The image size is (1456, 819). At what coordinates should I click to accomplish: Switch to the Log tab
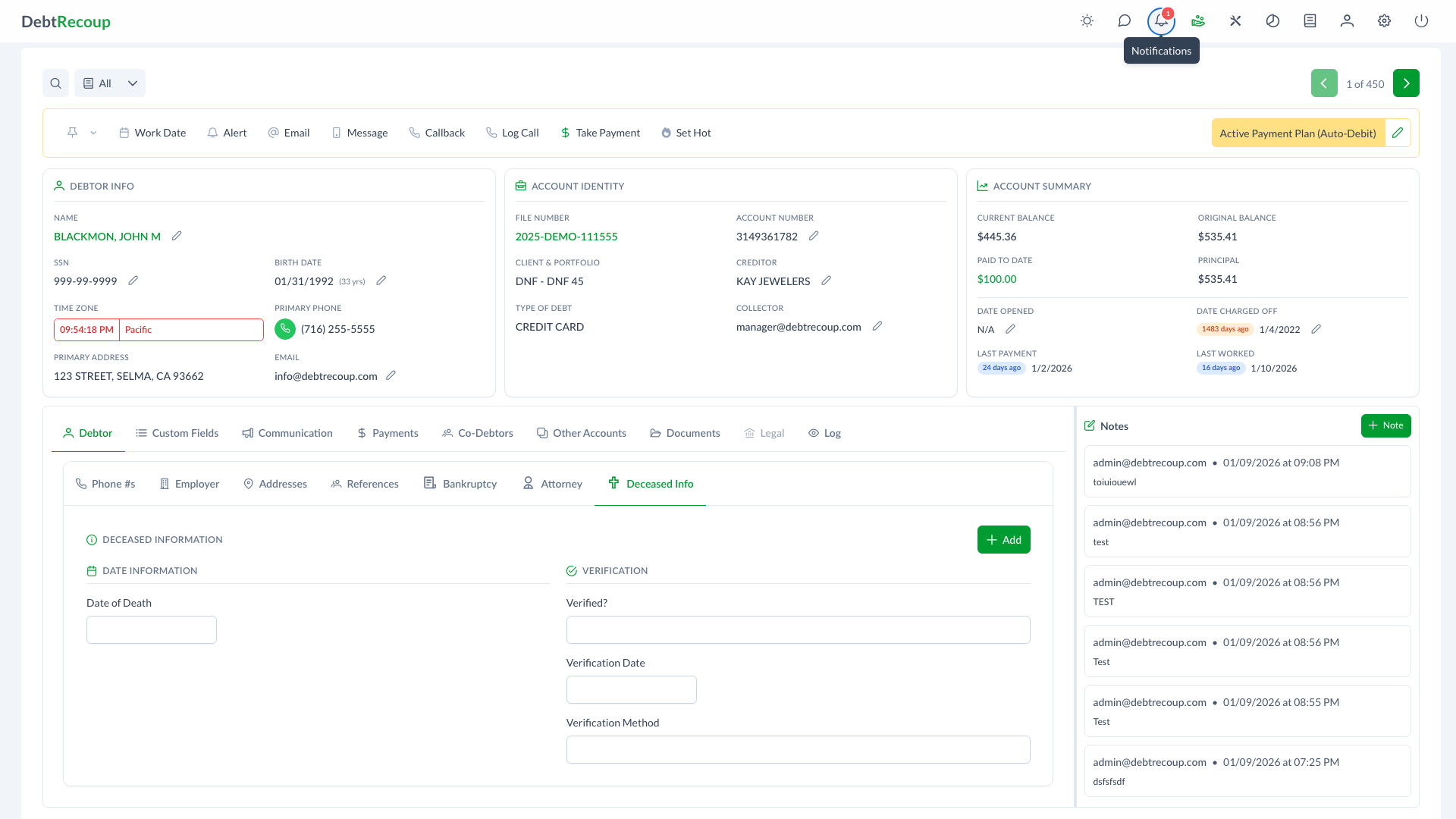(x=824, y=433)
